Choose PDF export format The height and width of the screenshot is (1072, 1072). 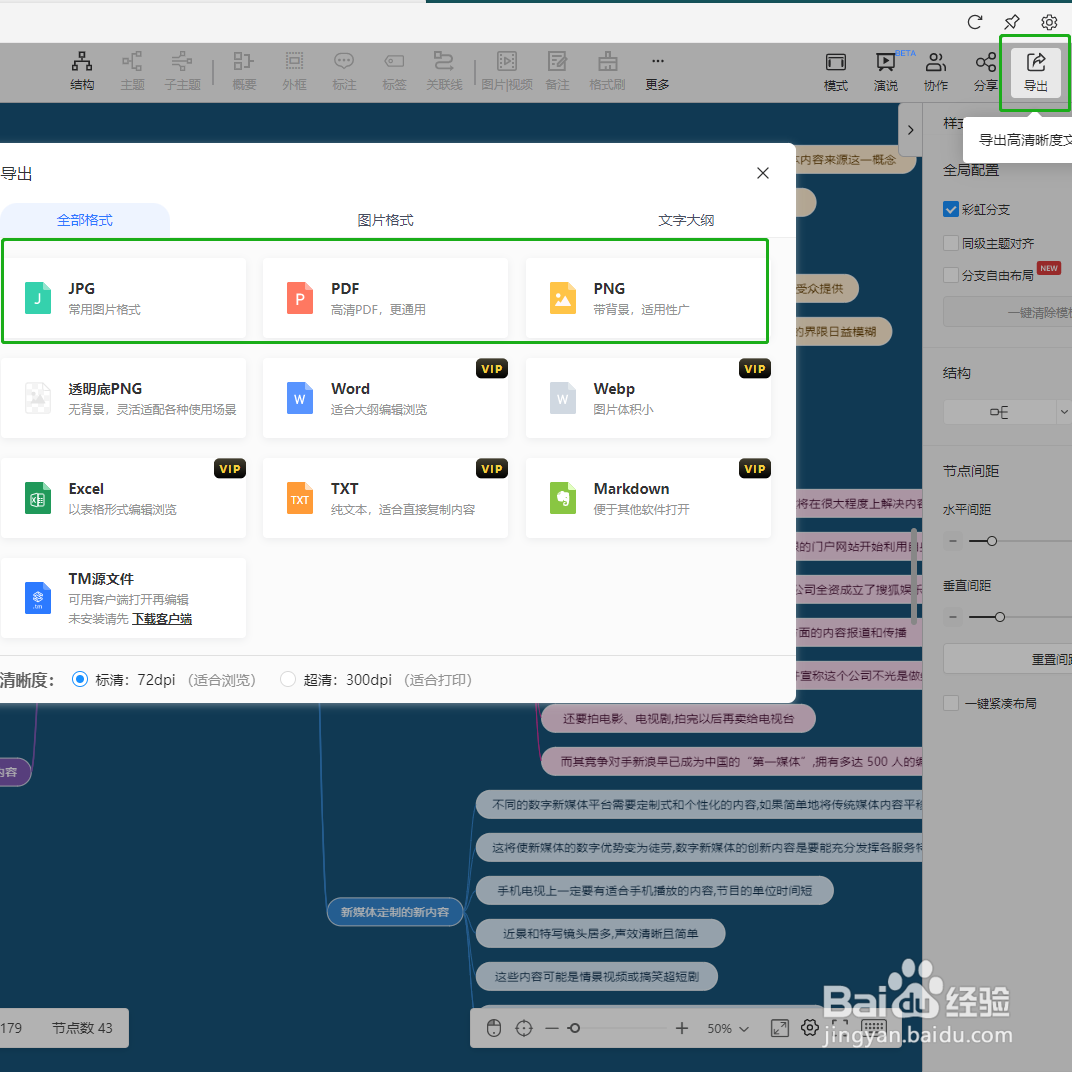[x=386, y=298]
